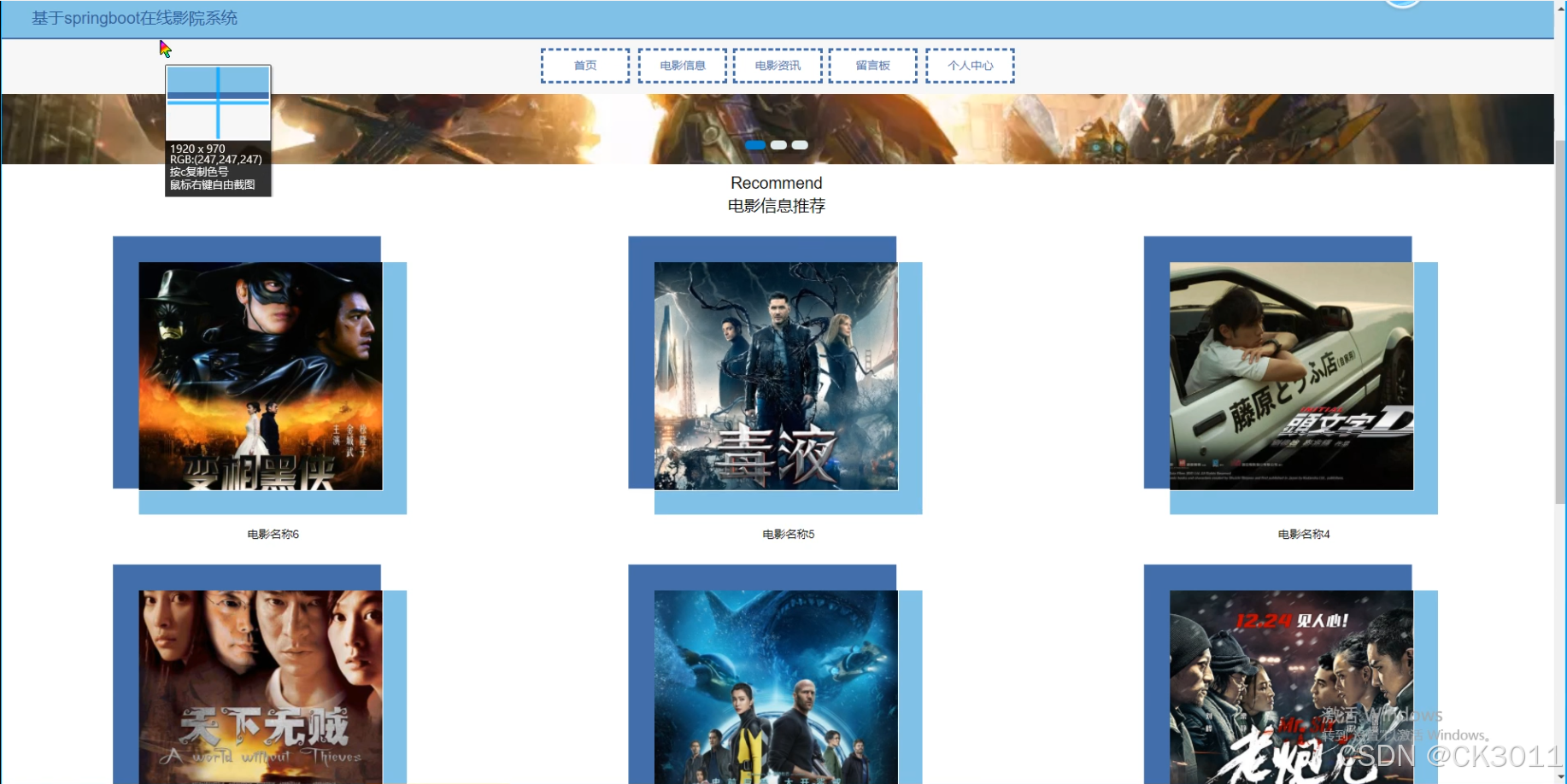The width and height of the screenshot is (1567, 784).
Task: Open the 个人中心 navigation item
Action: [x=970, y=66]
